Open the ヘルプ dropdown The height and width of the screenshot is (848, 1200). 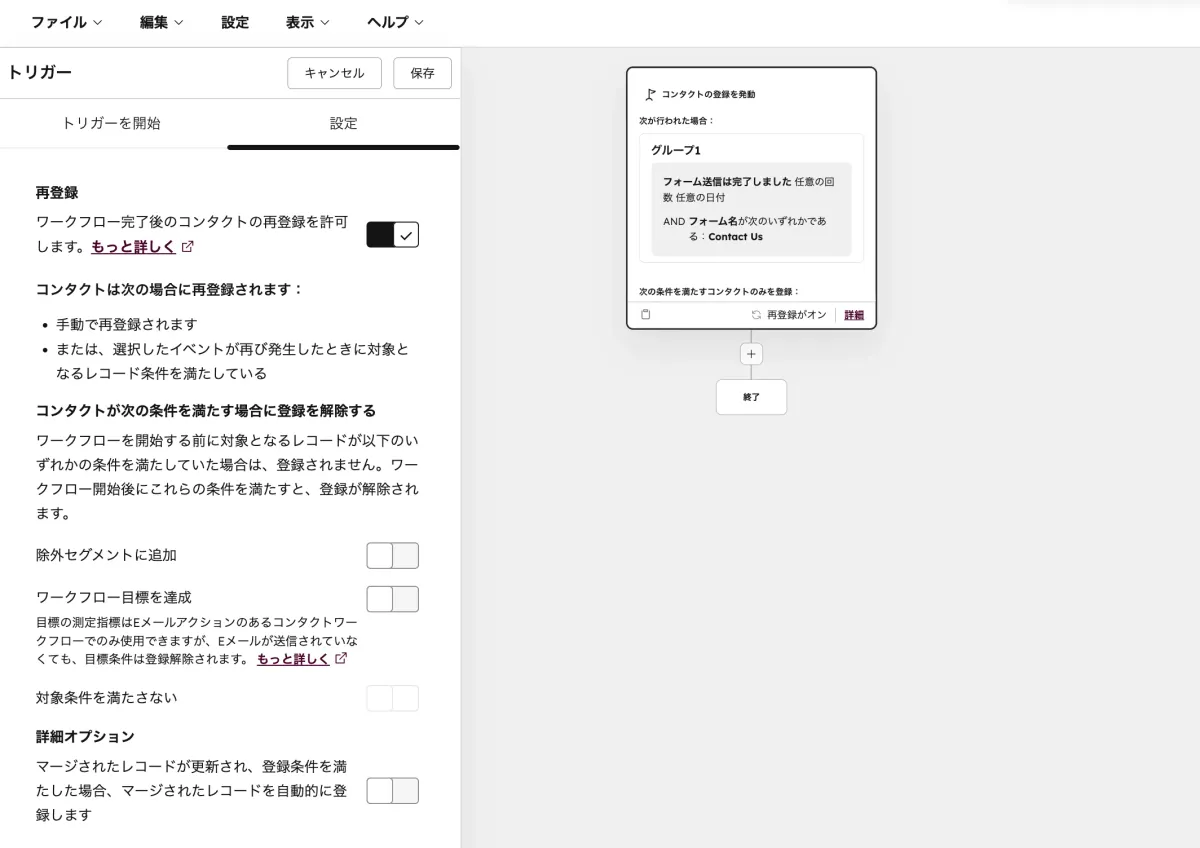392,22
